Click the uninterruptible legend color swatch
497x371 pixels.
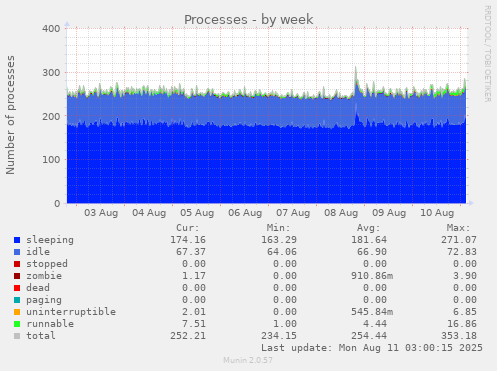[17, 312]
